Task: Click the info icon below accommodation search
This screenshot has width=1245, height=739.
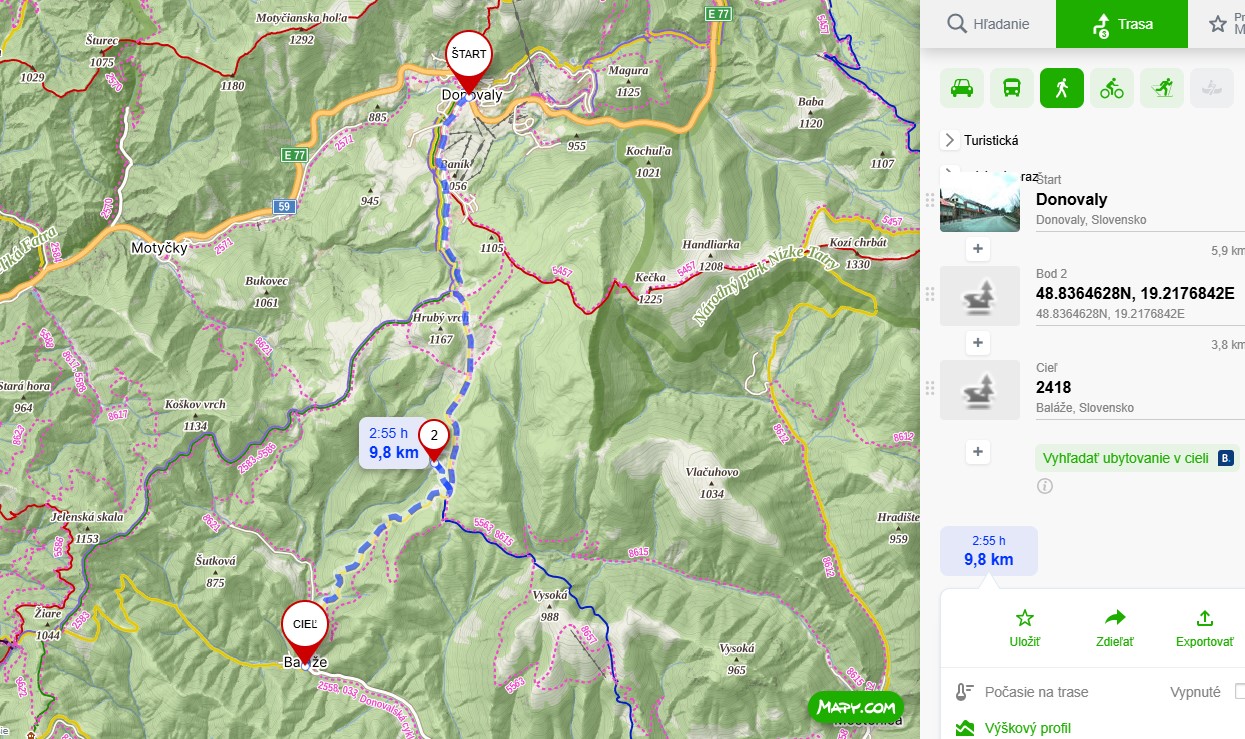Action: pyautogui.click(x=1045, y=486)
